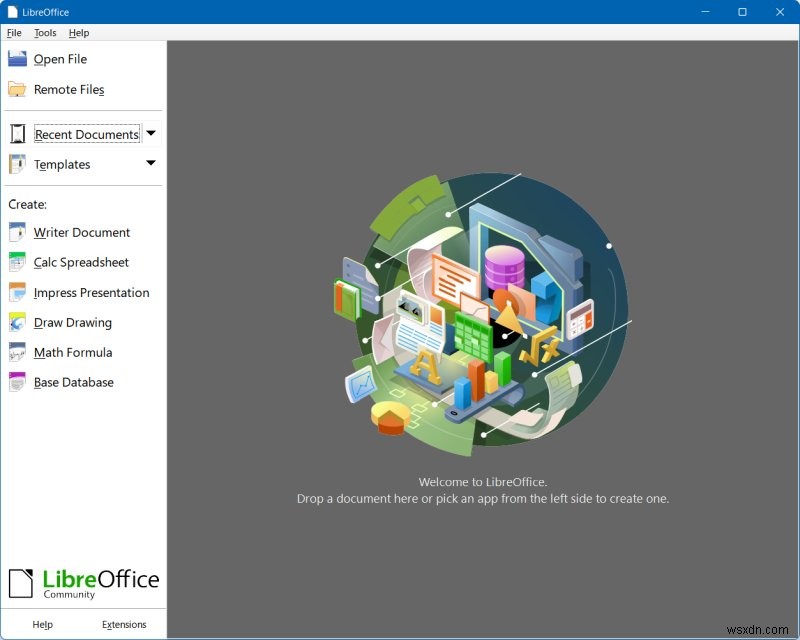Click the Recent Documents icon
This screenshot has height=640, width=800.
pos(17,132)
